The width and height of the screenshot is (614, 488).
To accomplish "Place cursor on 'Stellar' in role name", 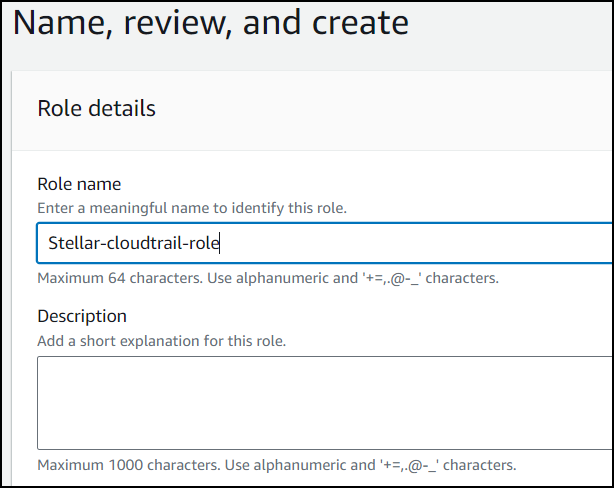I will 72,243.
